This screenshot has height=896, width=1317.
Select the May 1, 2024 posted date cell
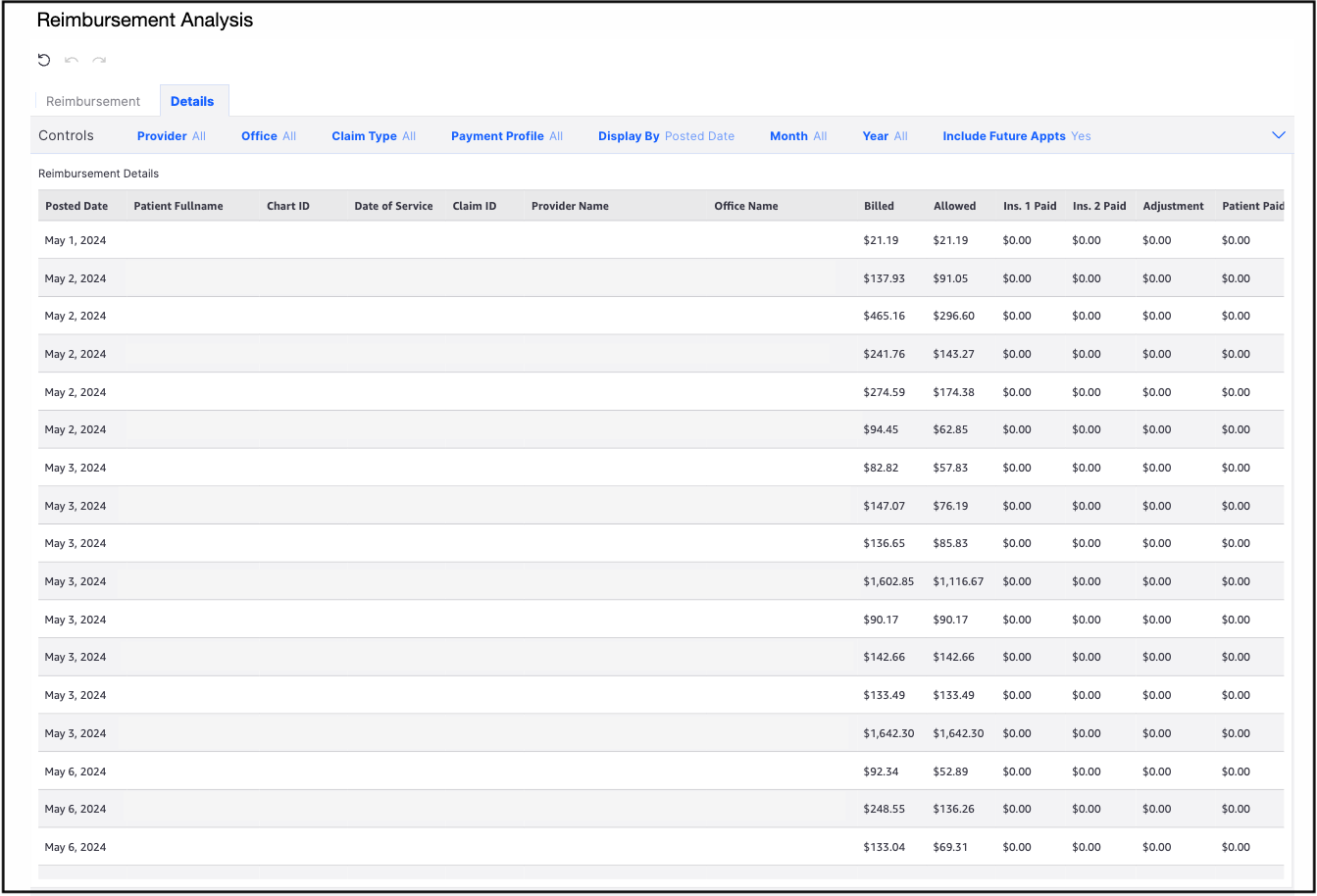click(x=76, y=240)
